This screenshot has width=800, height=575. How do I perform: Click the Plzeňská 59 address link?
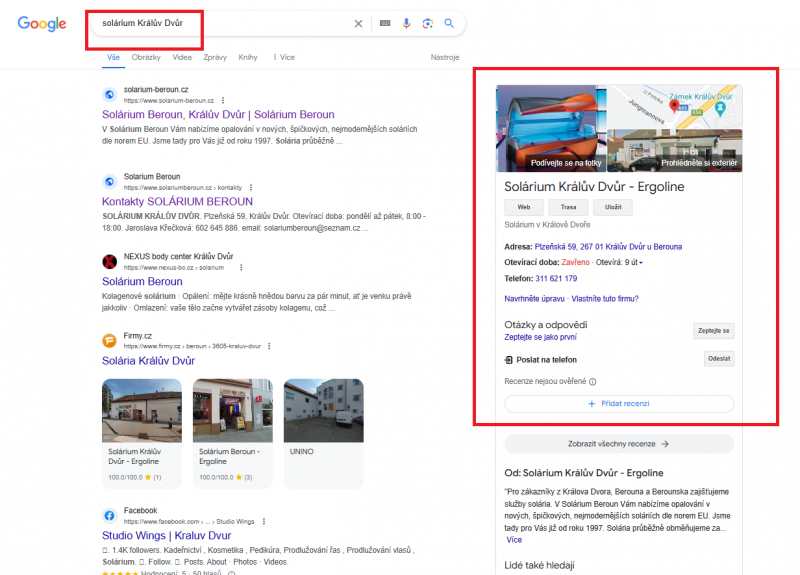[x=608, y=247]
